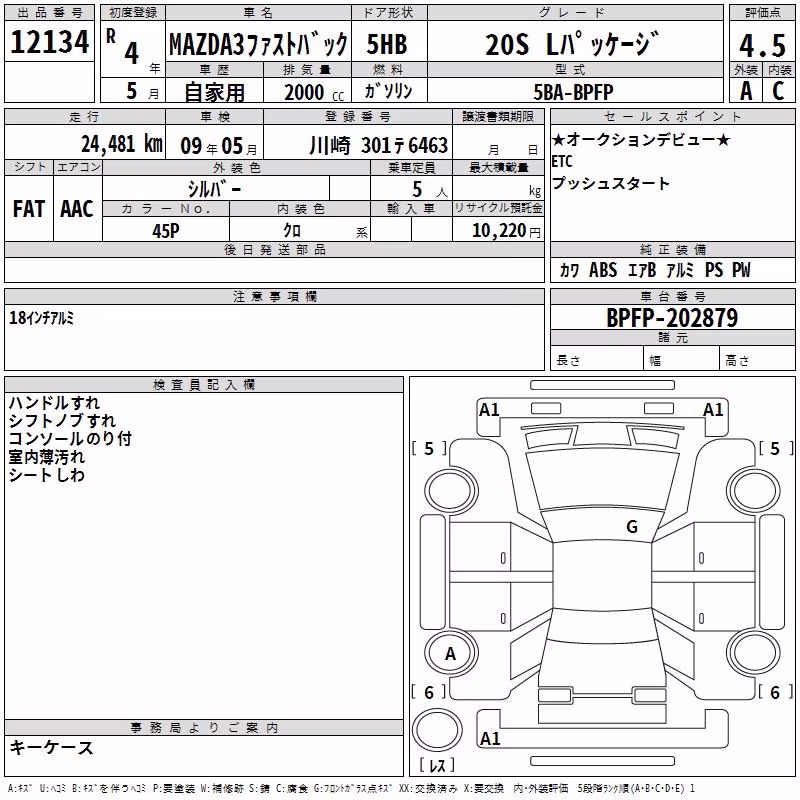Click inspector note シフトノブすれ
Viewport: 800px width, 800px height.
point(62,420)
